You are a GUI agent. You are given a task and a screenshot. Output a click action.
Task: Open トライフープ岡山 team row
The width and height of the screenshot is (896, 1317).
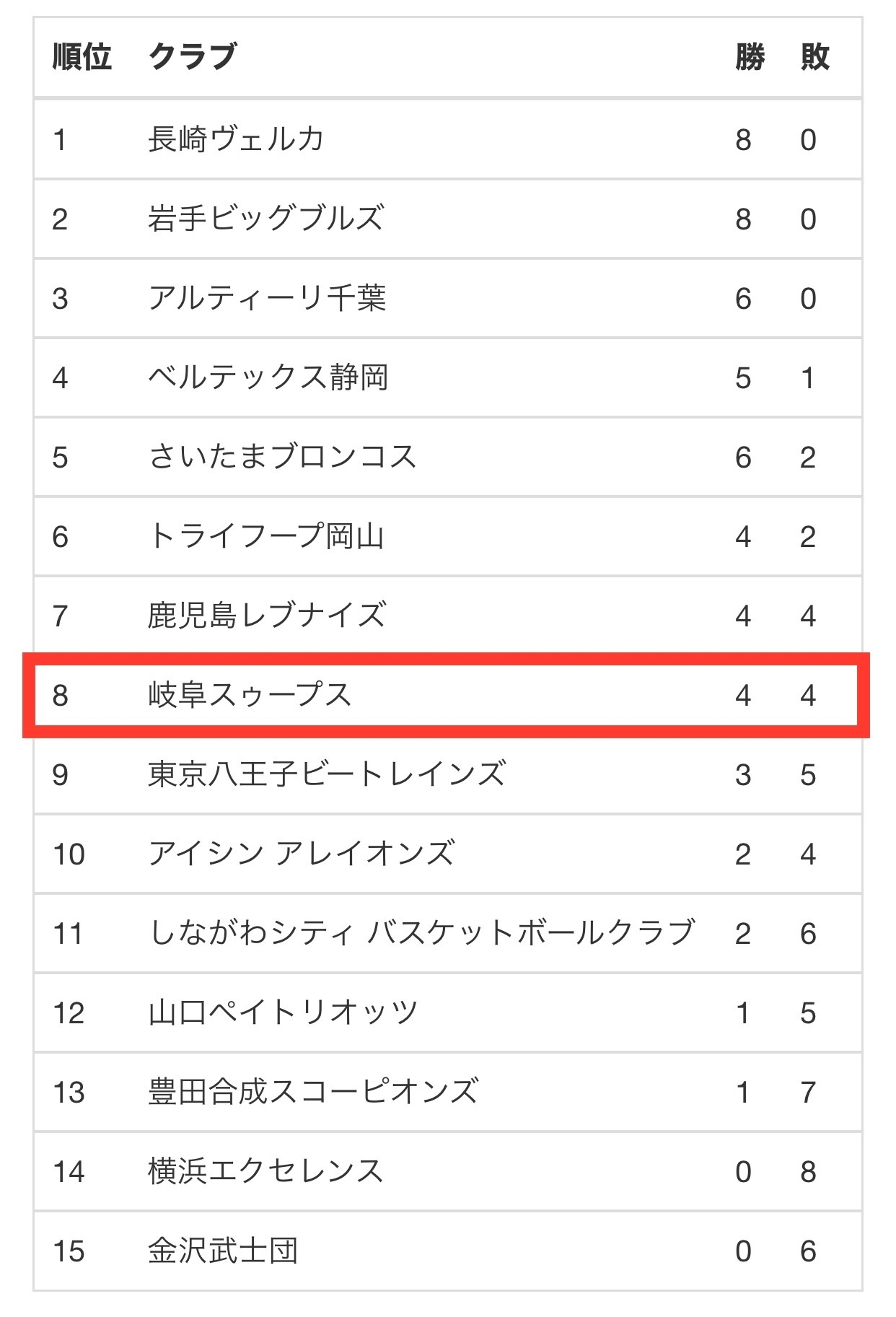[x=447, y=535]
